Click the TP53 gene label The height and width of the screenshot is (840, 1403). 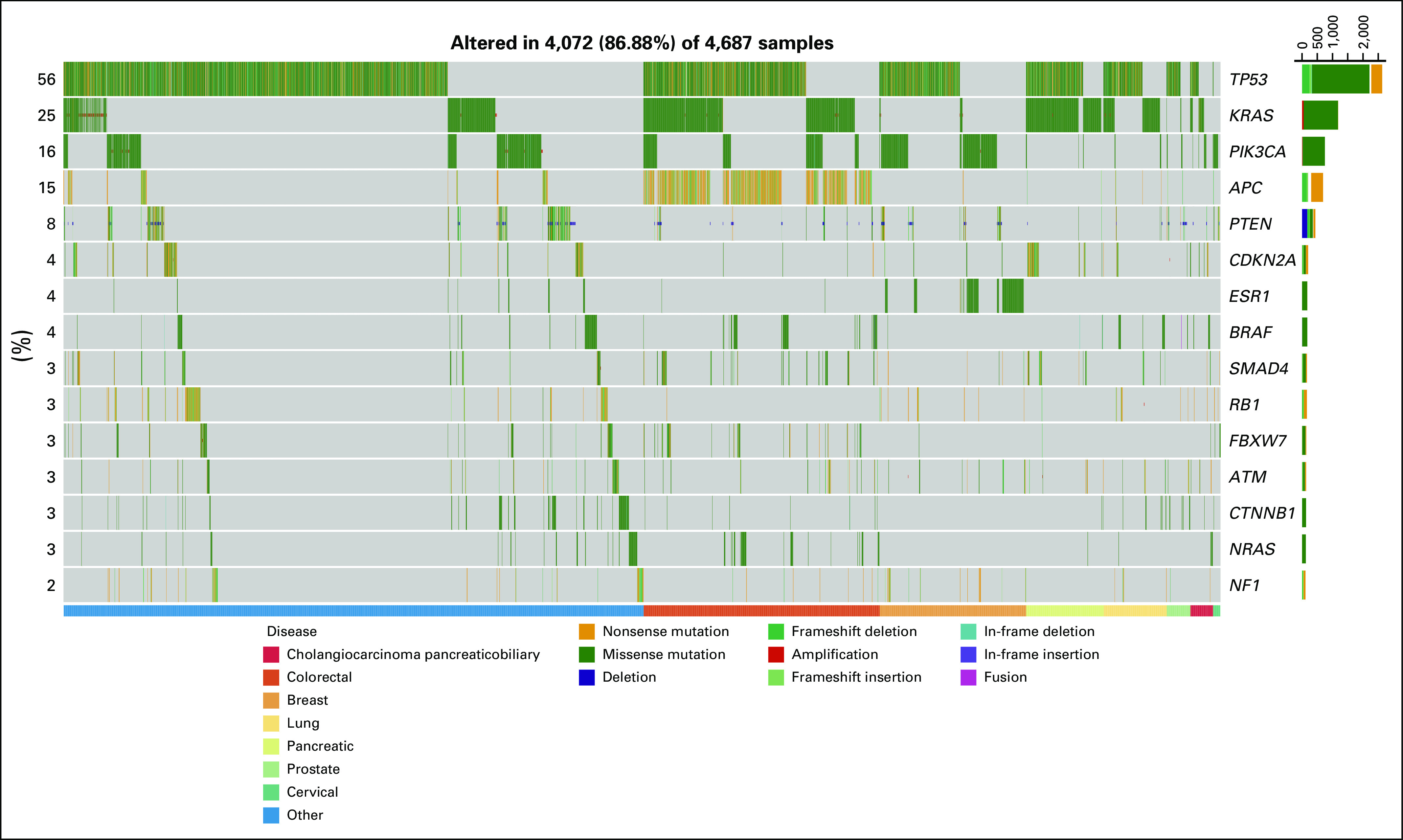(x=1249, y=79)
